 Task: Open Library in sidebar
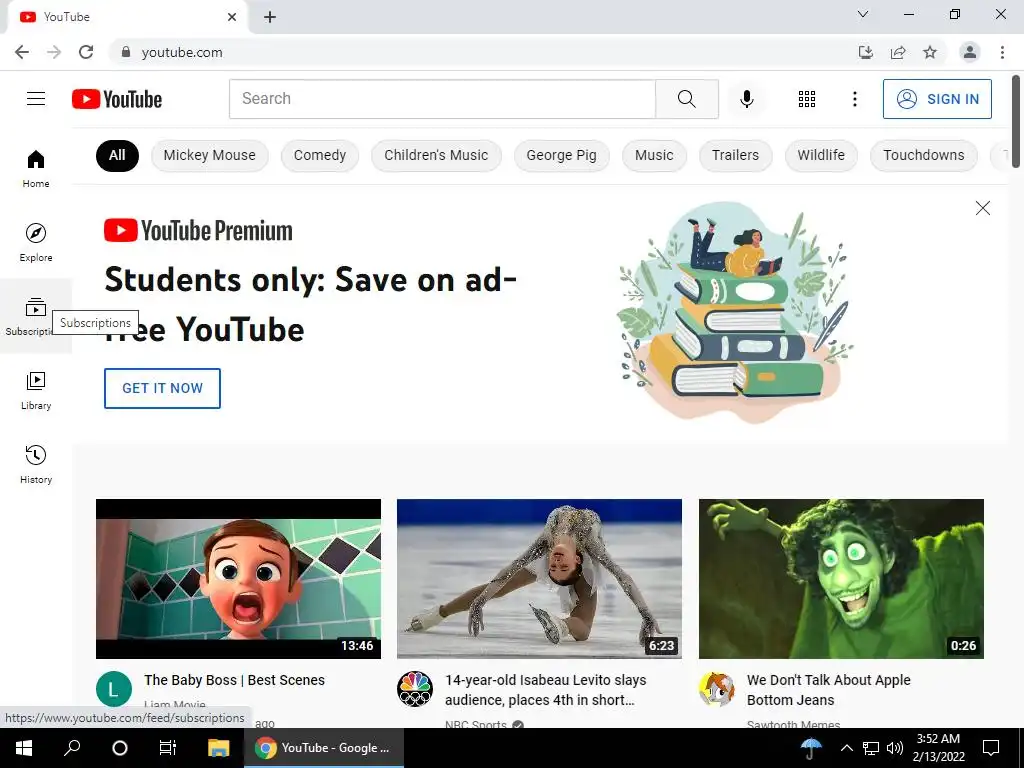pyautogui.click(x=36, y=391)
